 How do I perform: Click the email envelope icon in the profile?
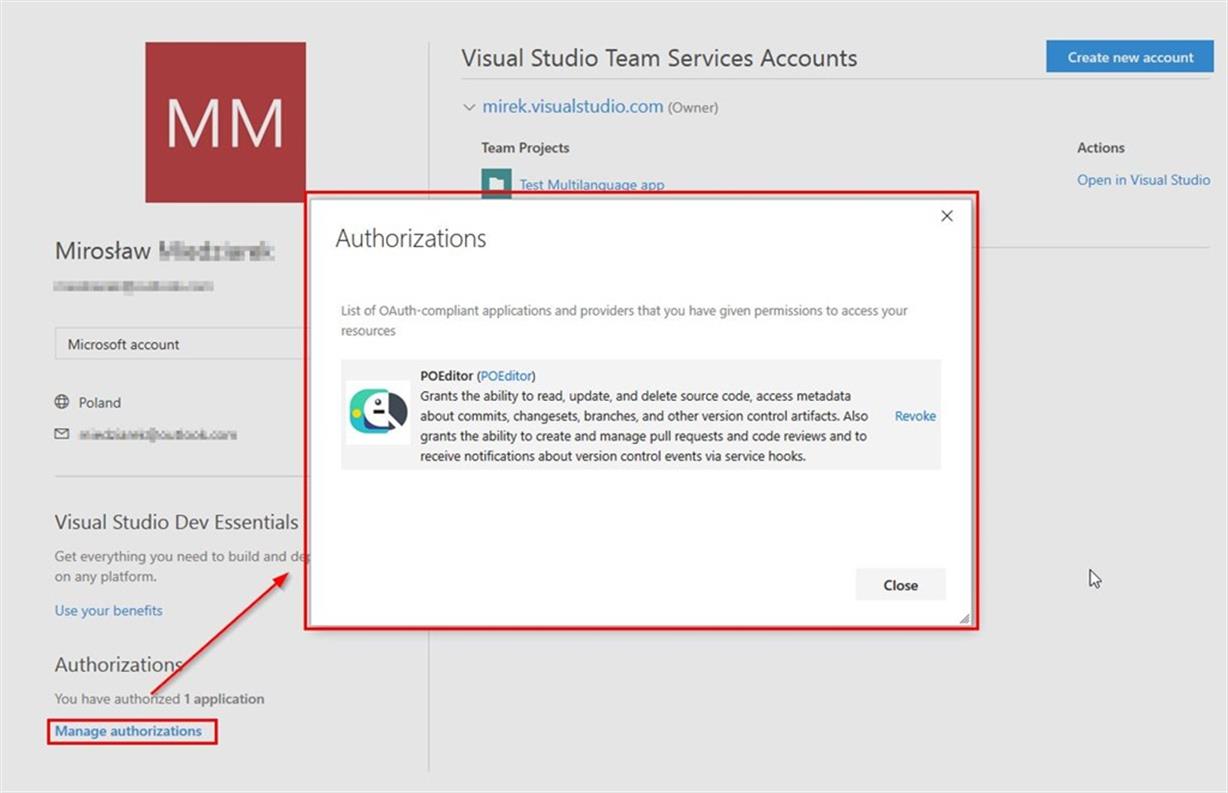(x=62, y=434)
